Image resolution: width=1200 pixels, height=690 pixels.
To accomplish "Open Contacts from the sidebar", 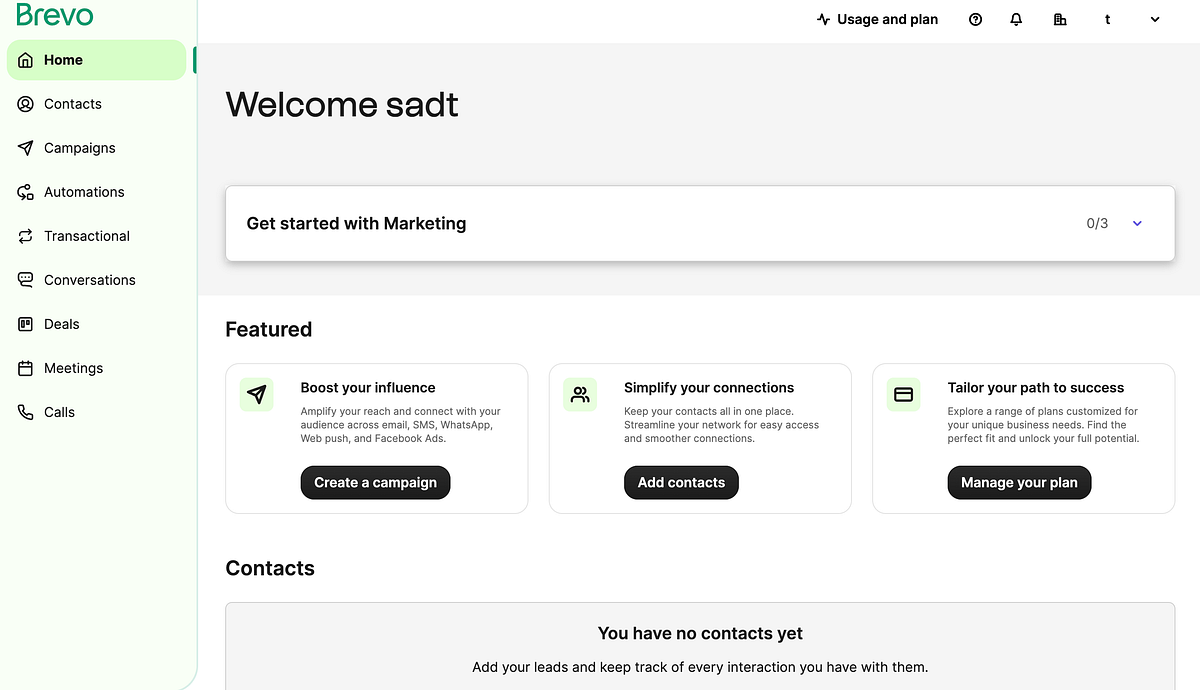I will (x=72, y=103).
